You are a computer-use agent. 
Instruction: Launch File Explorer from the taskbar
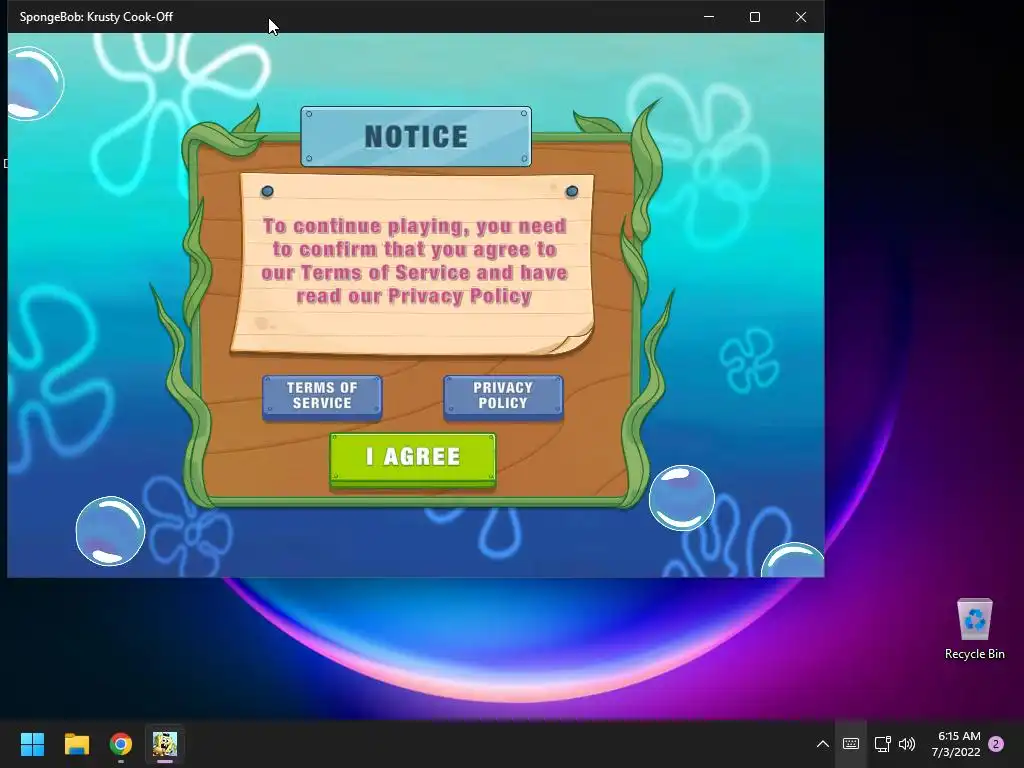(76, 744)
